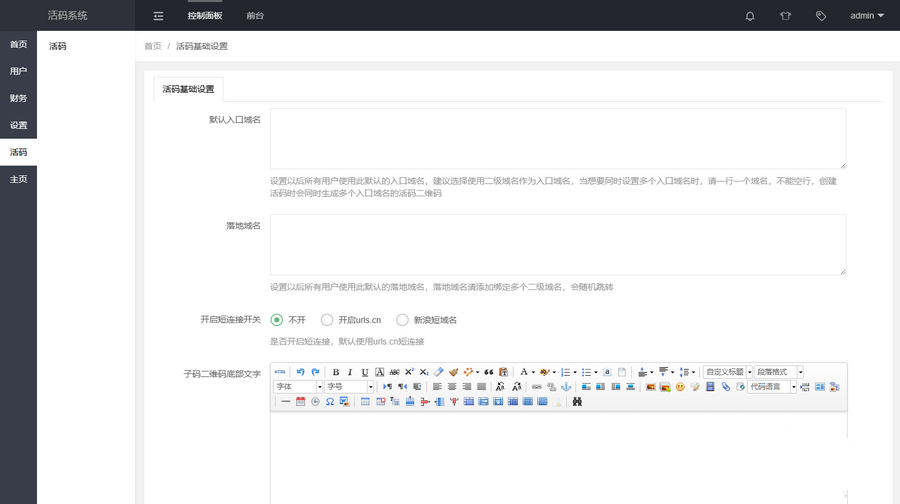Expand ordered list style dropdown
900x504 pixels.
click(x=575, y=373)
